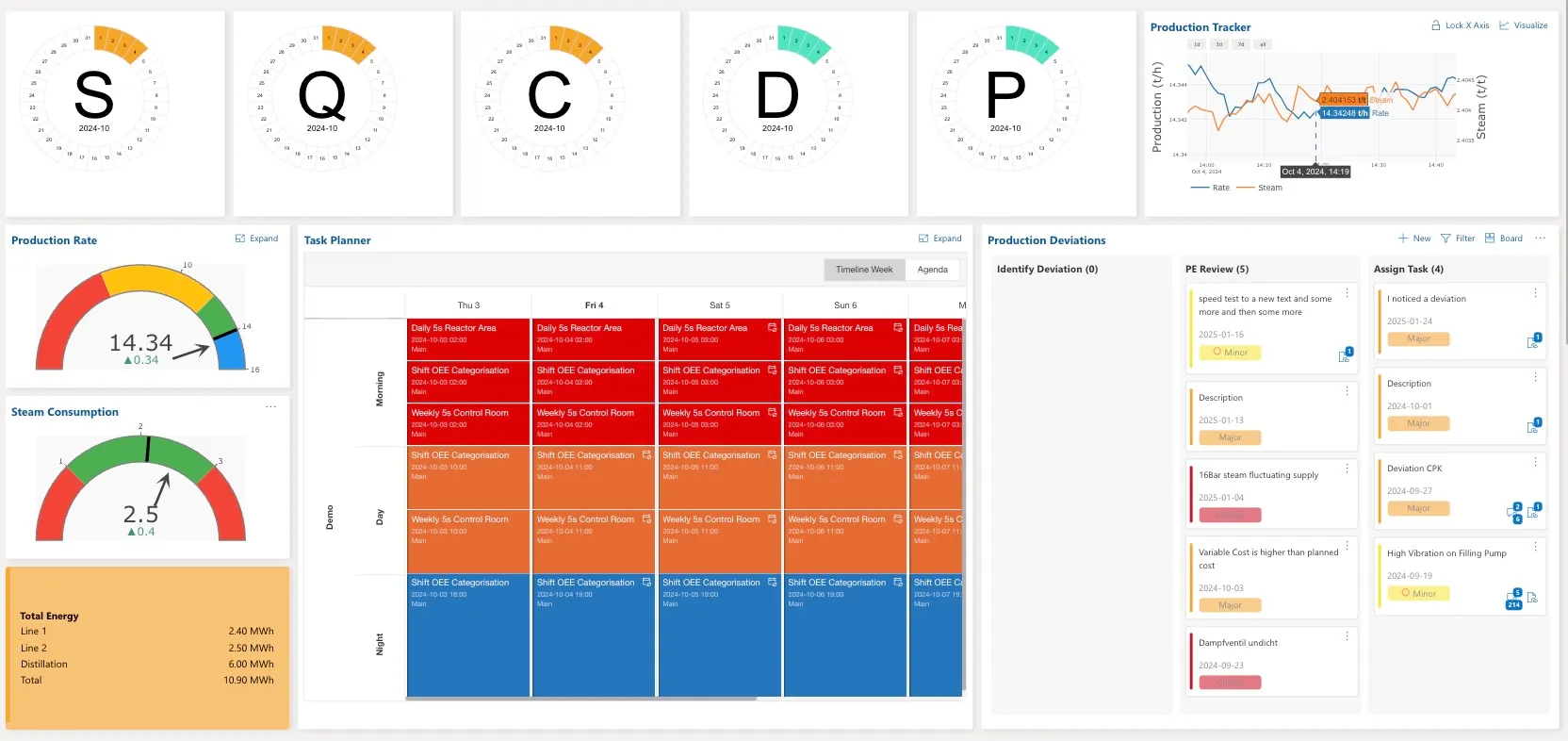Click the Major tag on 'Deviation CPK' card

click(x=1418, y=508)
